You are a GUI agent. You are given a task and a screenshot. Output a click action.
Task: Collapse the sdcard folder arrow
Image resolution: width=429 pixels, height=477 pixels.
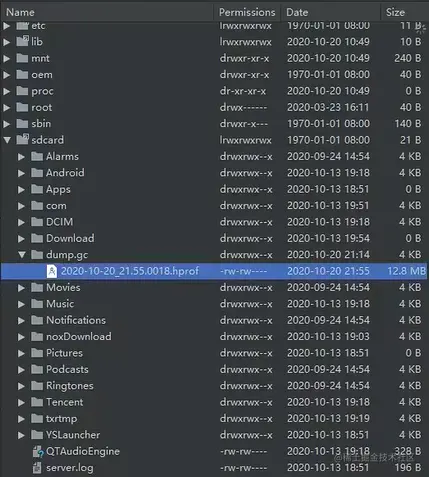point(7,140)
